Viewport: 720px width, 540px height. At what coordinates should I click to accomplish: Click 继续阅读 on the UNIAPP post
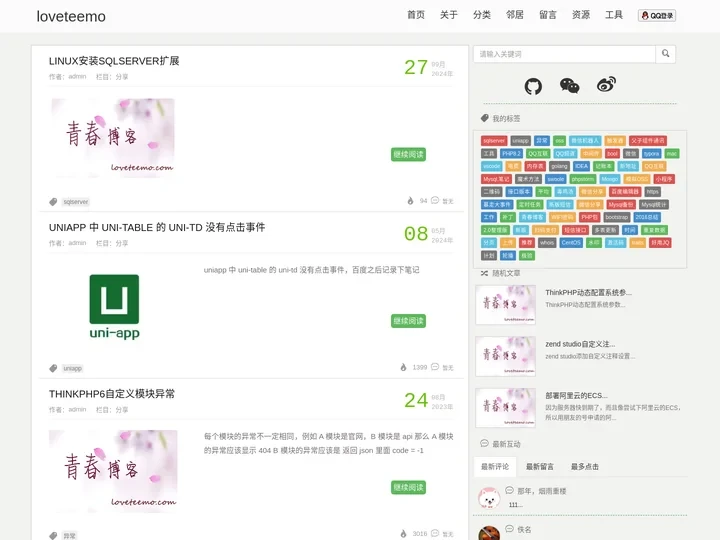point(408,321)
